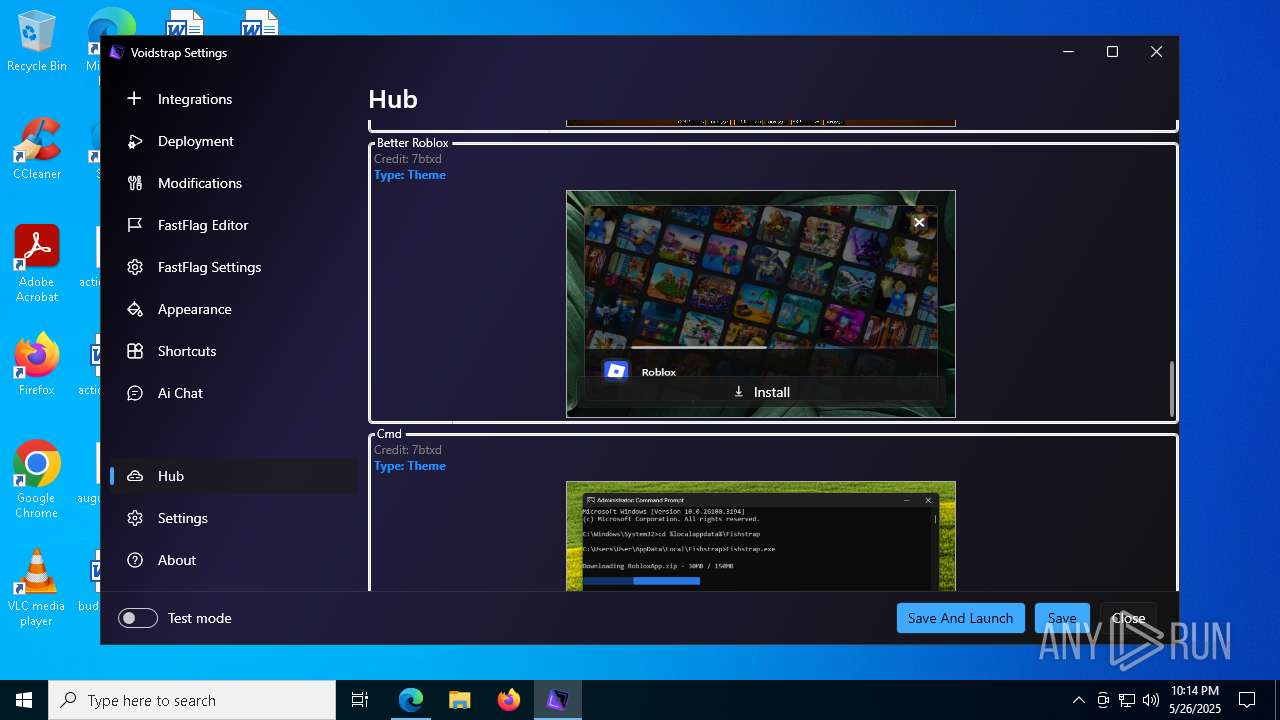
Task: Click the FastFlag Editor flag icon
Action: coord(135,225)
